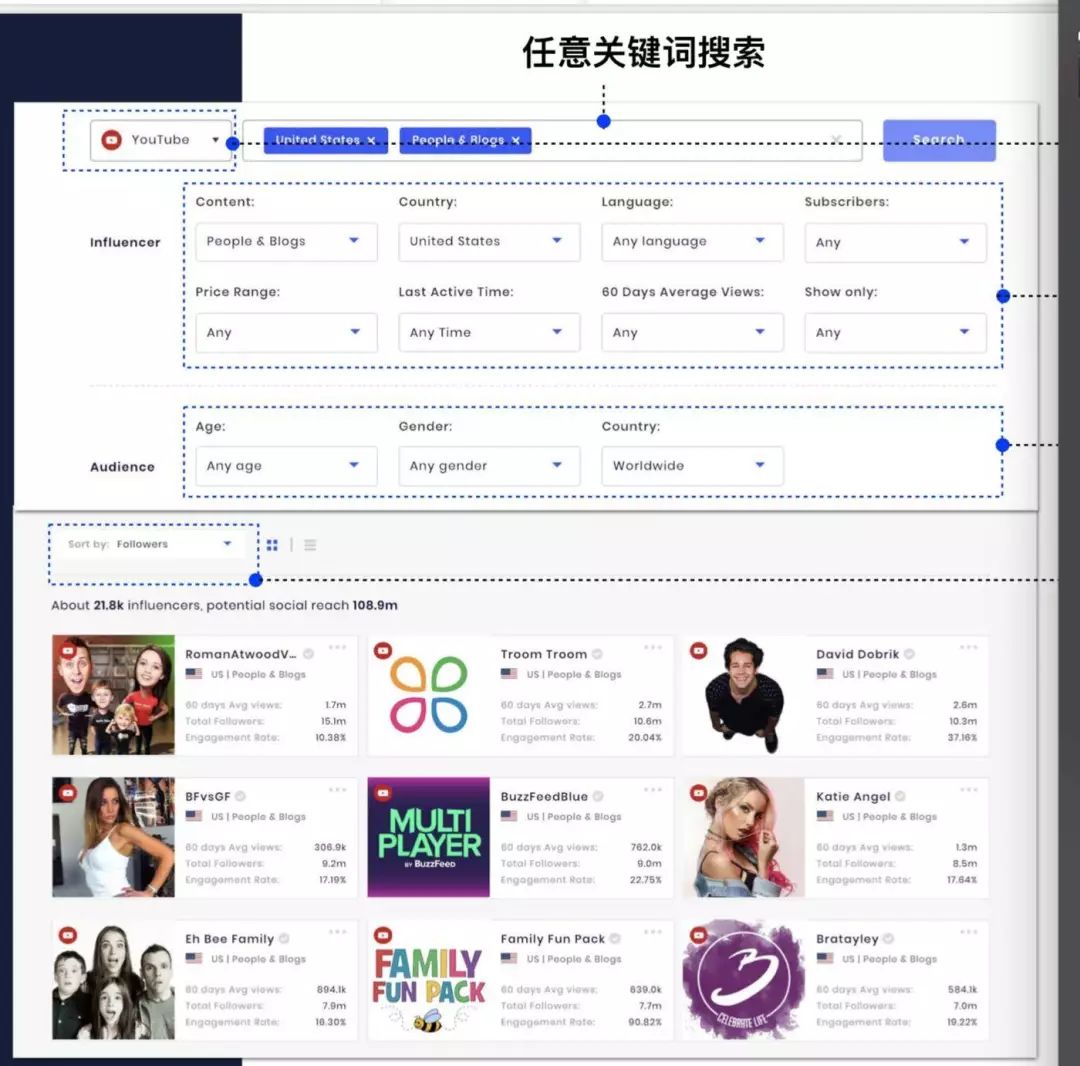Open the BFvsGF thumbnail photo

pyautogui.click(x=114, y=837)
